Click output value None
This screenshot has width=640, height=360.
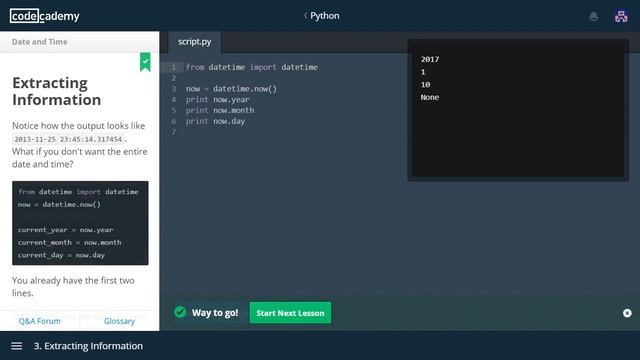tap(430, 97)
